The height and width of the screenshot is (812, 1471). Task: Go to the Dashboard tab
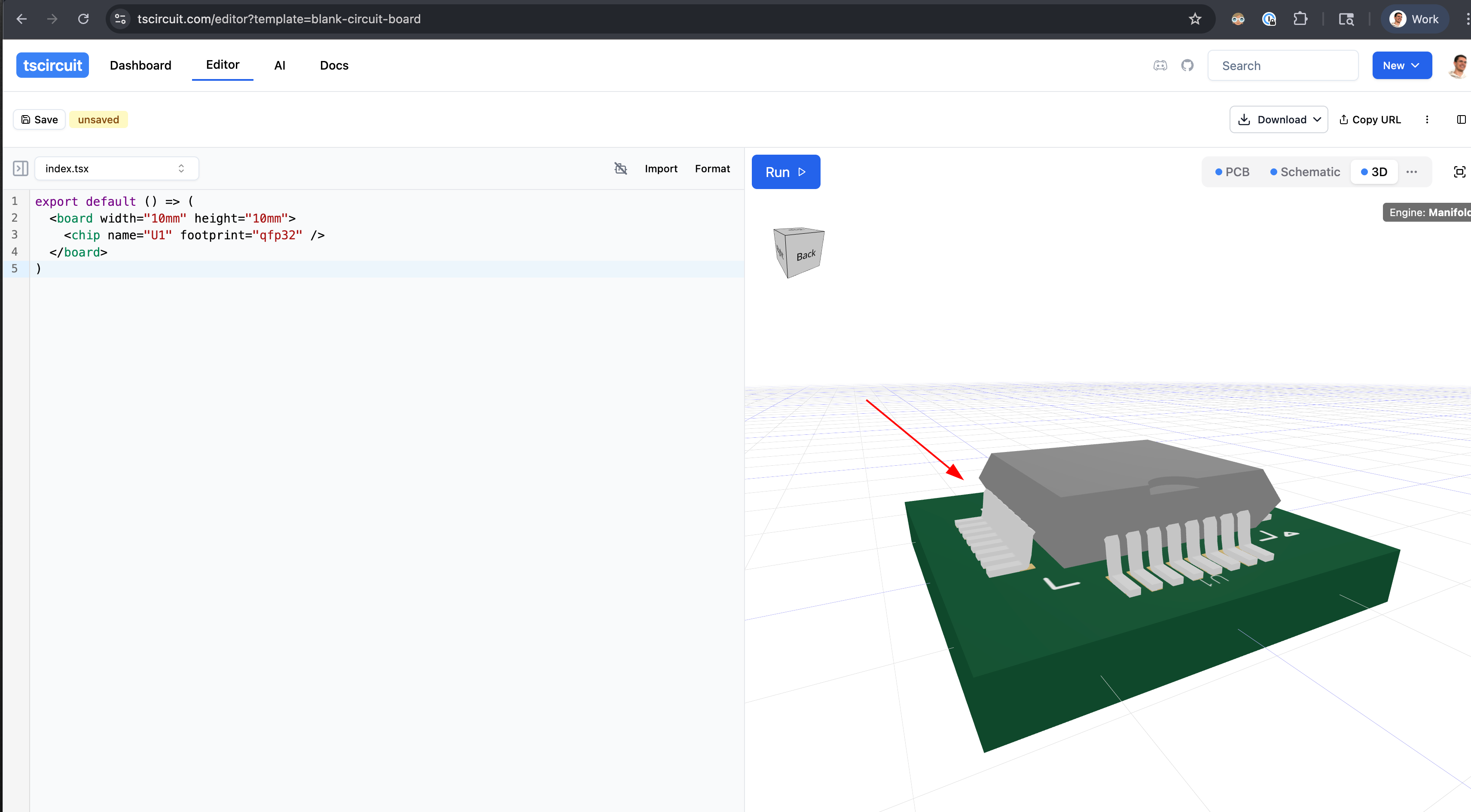140,66
